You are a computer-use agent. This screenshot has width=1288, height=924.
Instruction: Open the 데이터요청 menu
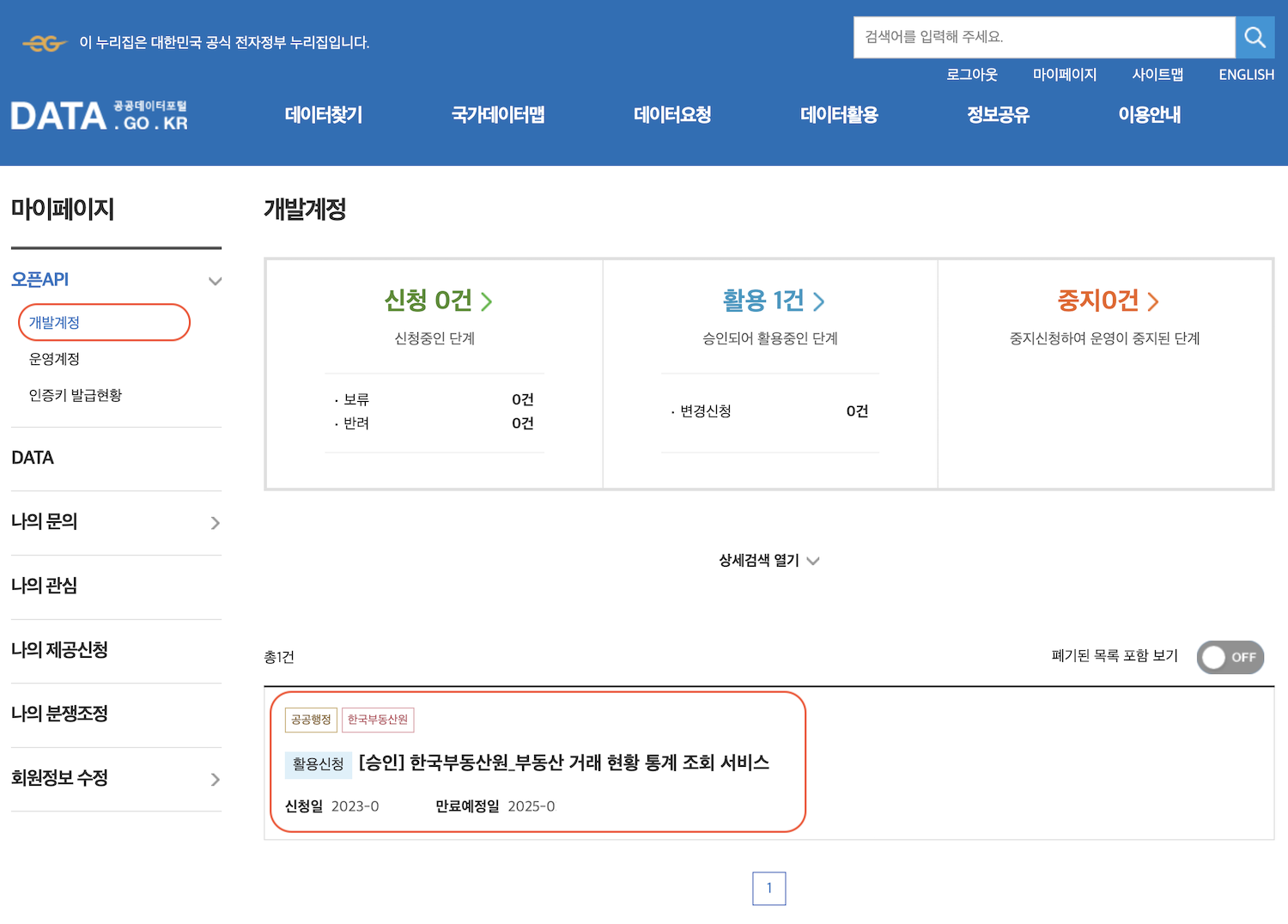pos(672,114)
